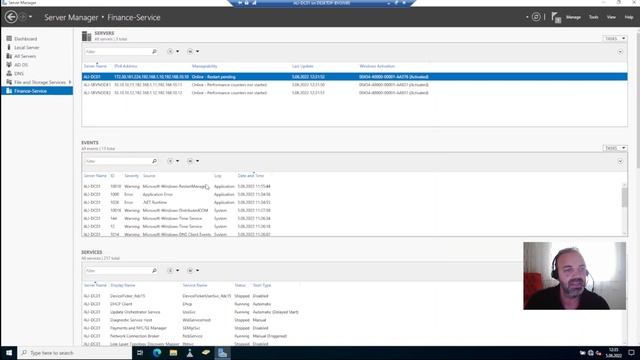The height and width of the screenshot is (360, 640).
Task: Expand the navigation history dropdown in header
Action: pyautogui.click(x=31, y=17)
